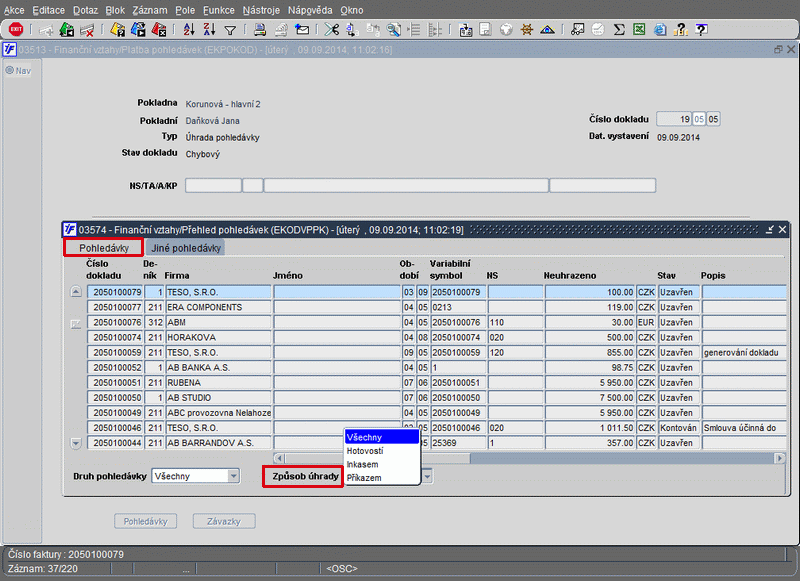Screen dimensions: 800x581
Task: Click the Závazky button in the background window
Action: tap(224, 521)
